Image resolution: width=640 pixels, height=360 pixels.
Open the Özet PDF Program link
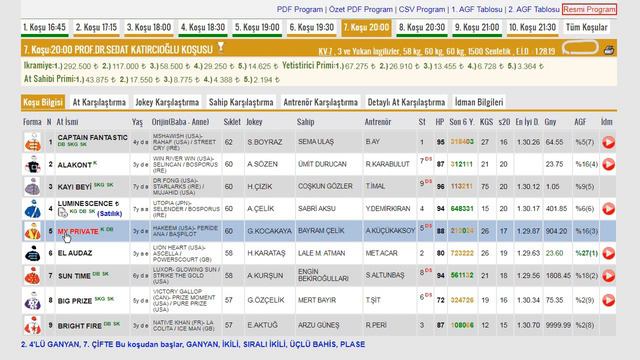pos(361,9)
